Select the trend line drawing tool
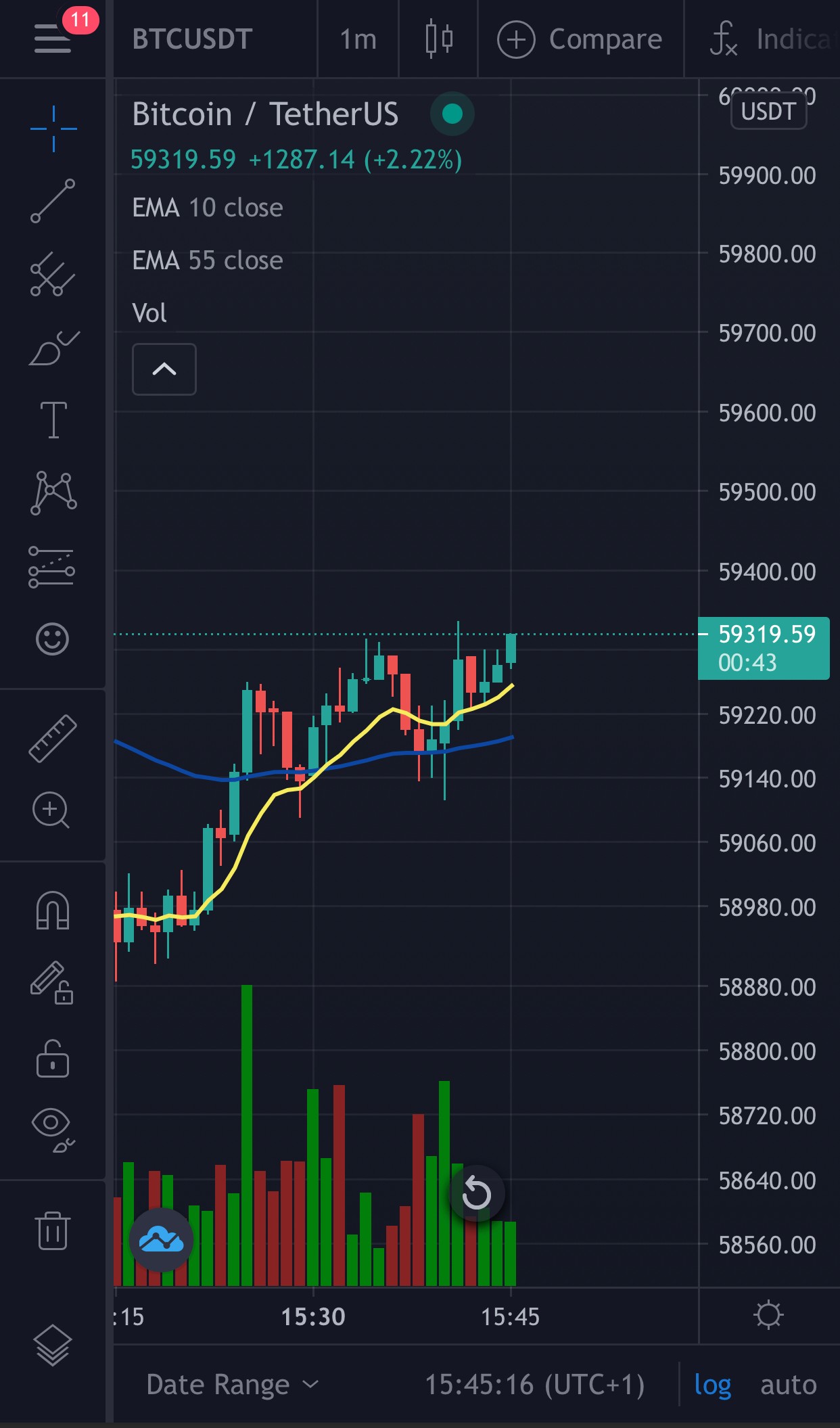Image resolution: width=840 pixels, height=1428 pixels. point(53,201)
